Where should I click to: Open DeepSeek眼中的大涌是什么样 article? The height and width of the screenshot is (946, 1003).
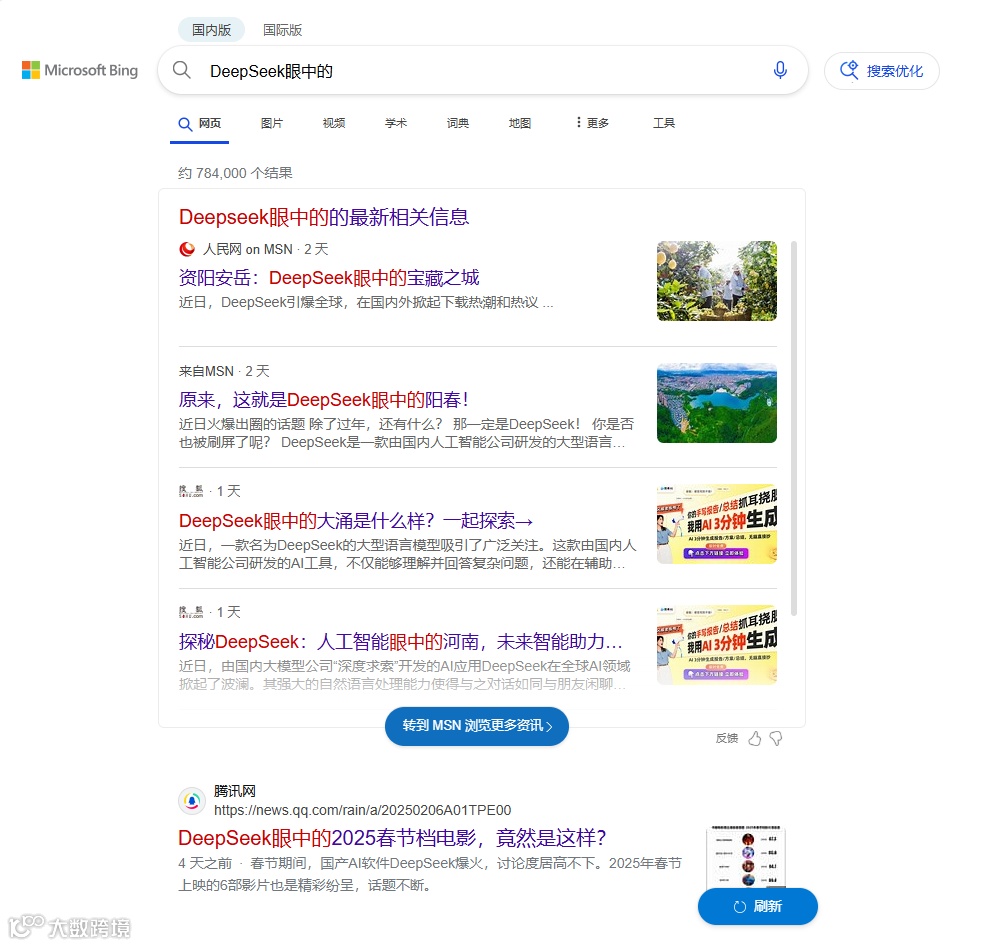point(356,521)
